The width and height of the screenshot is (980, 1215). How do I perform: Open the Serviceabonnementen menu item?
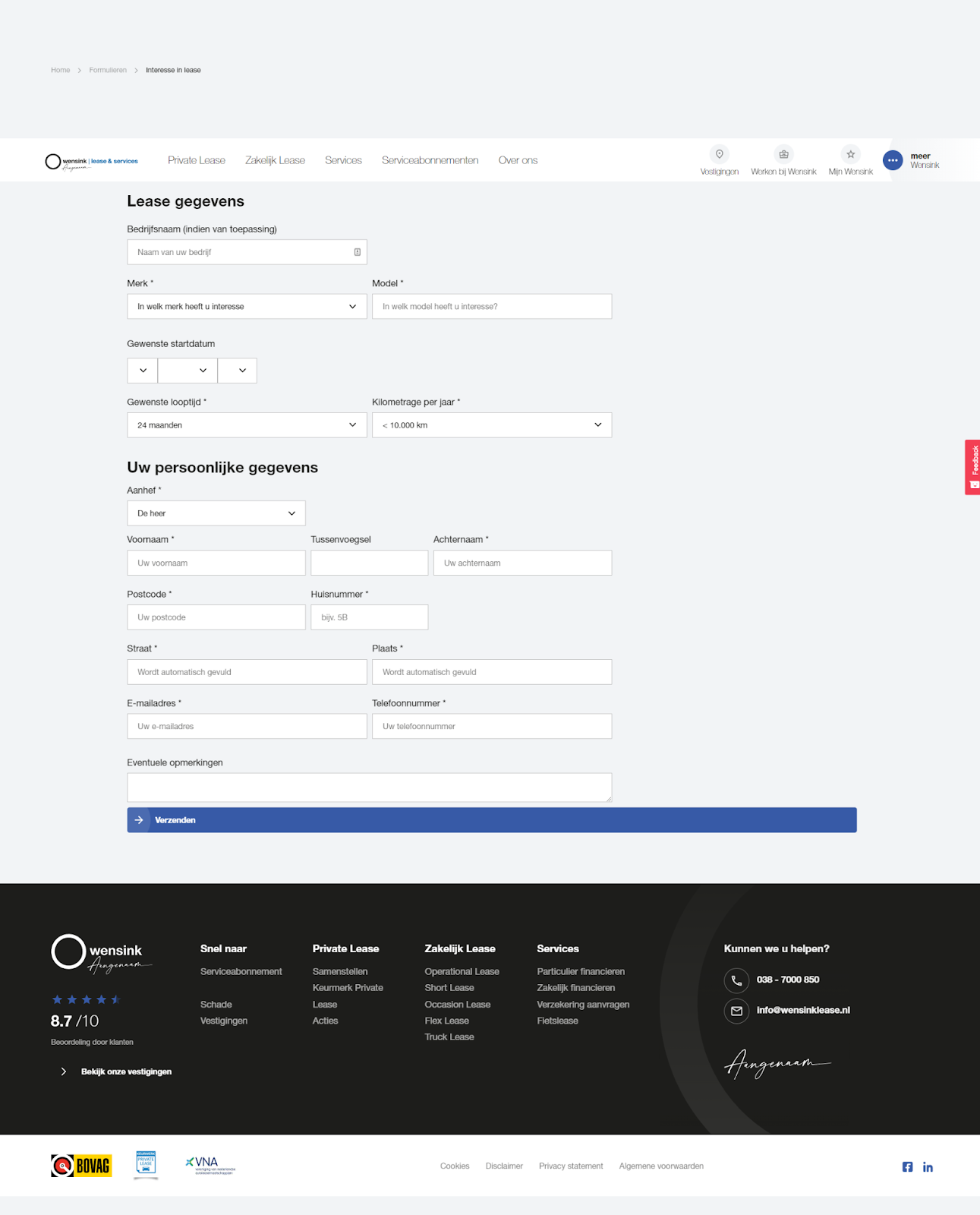pyautogui.click(x=430, y=160)
